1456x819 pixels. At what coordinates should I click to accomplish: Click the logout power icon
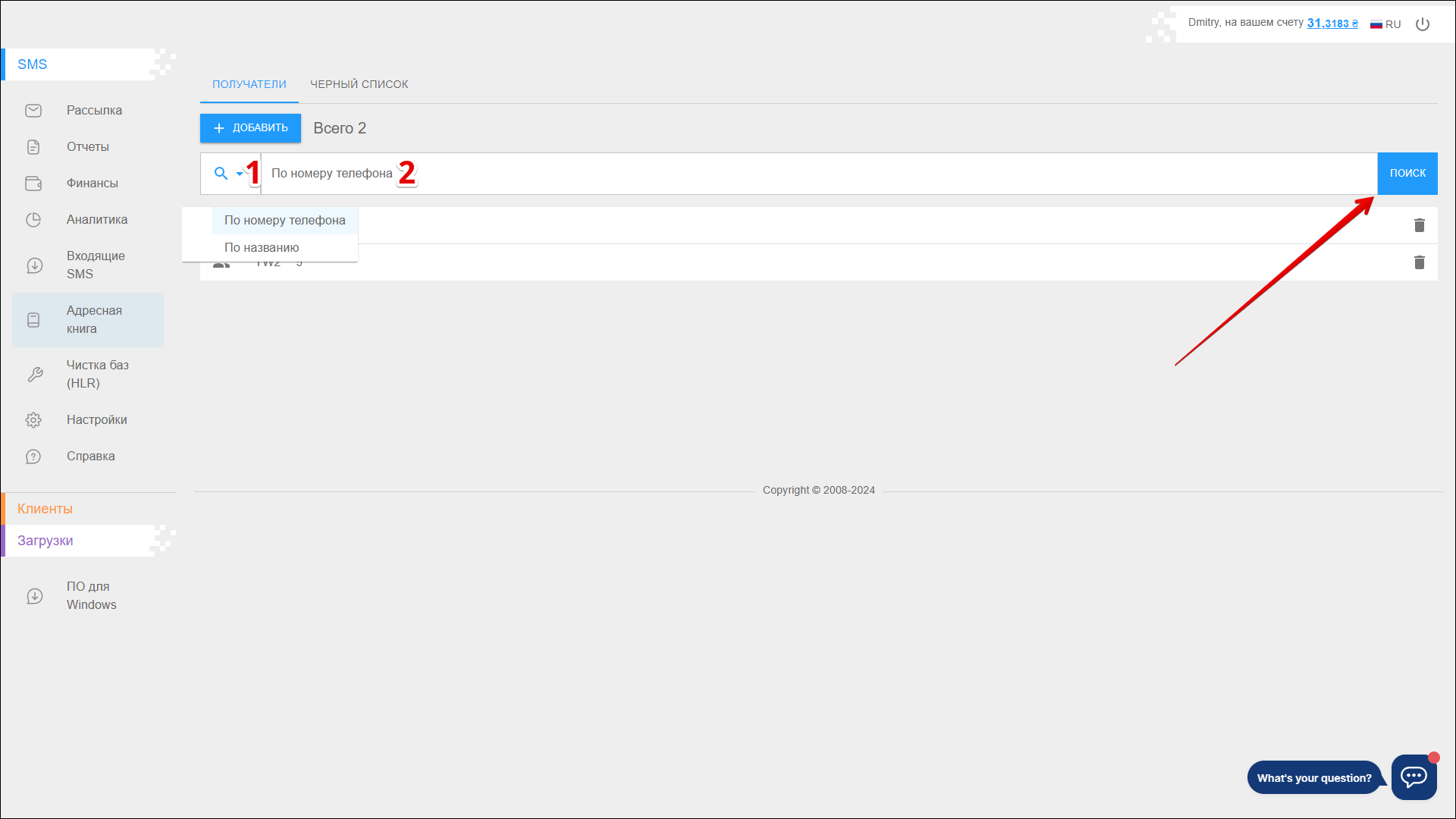point(1423,24)
